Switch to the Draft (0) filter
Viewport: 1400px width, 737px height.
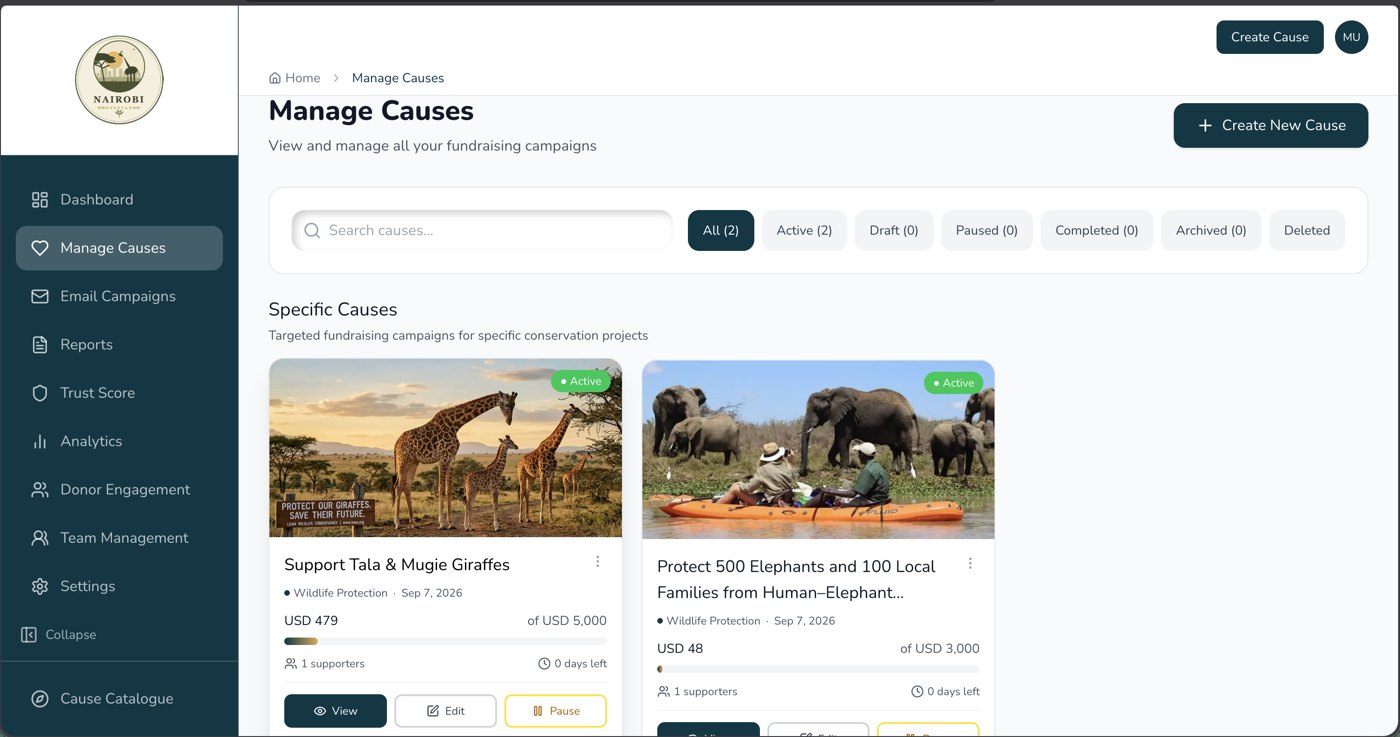click(x=894, y=230)
